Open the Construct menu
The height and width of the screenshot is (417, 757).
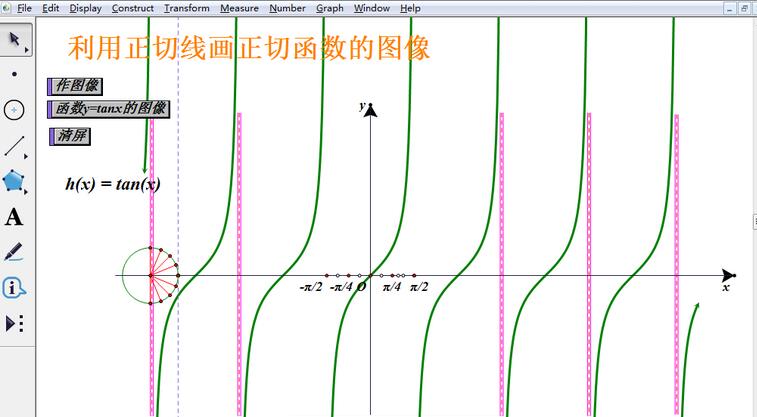pyautogui.click(x=133, y=8)
